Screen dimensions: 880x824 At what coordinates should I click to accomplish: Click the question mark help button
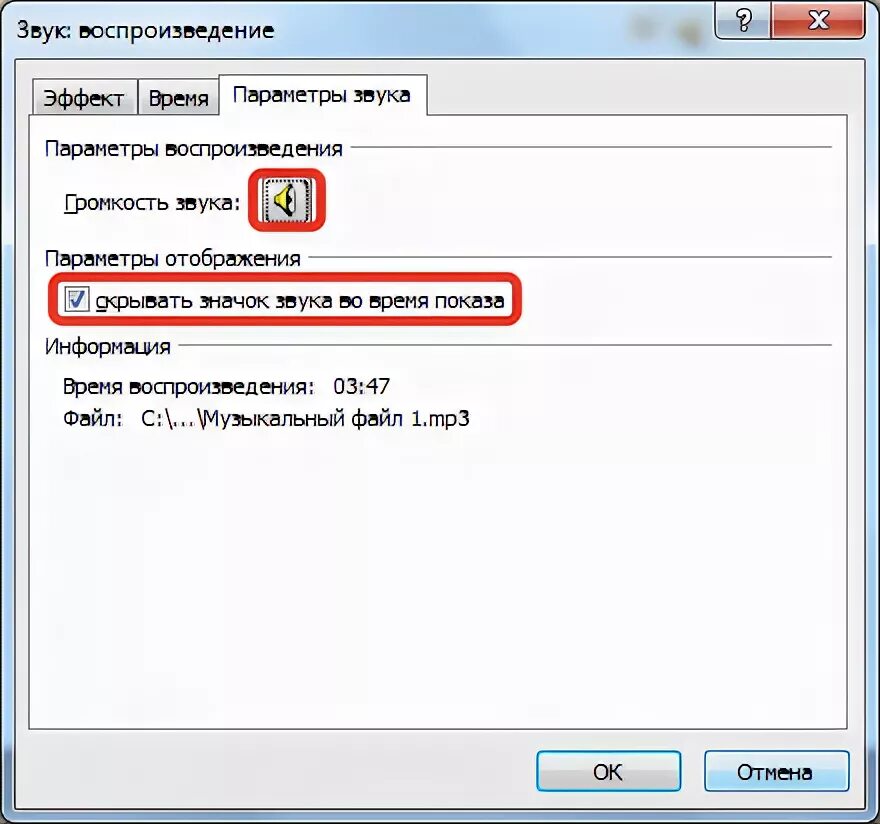coord(743,20)
